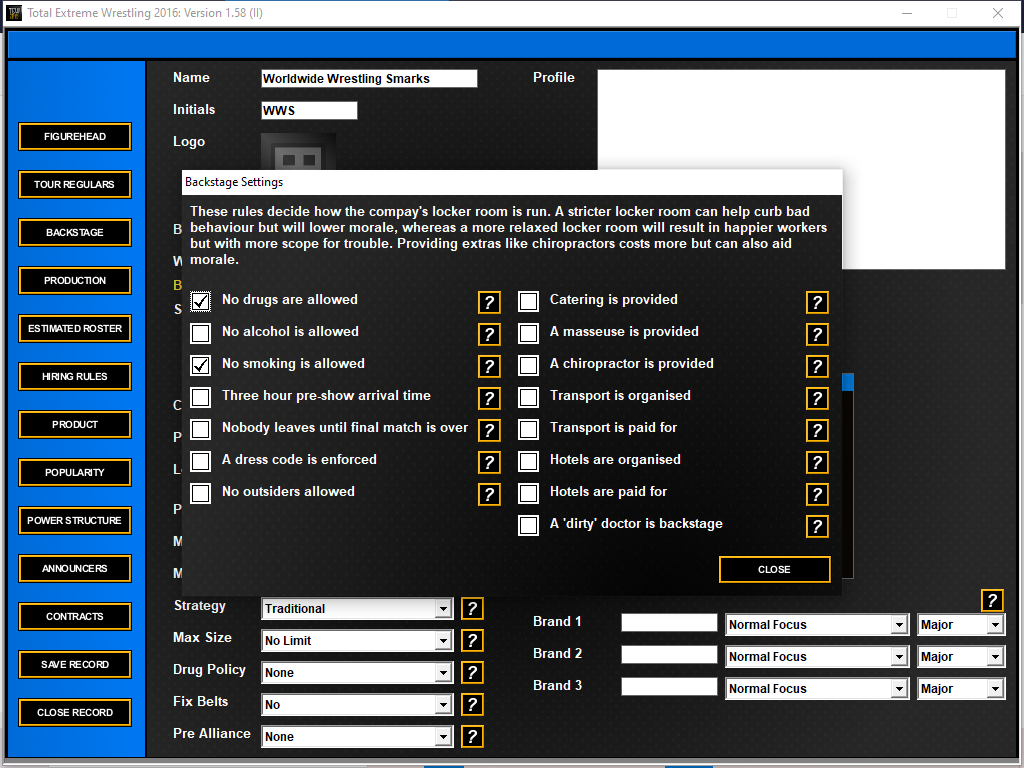Screen dimensions: 1024x768
Task: Open help icon above the Brand settings
Action: point(992,600)
